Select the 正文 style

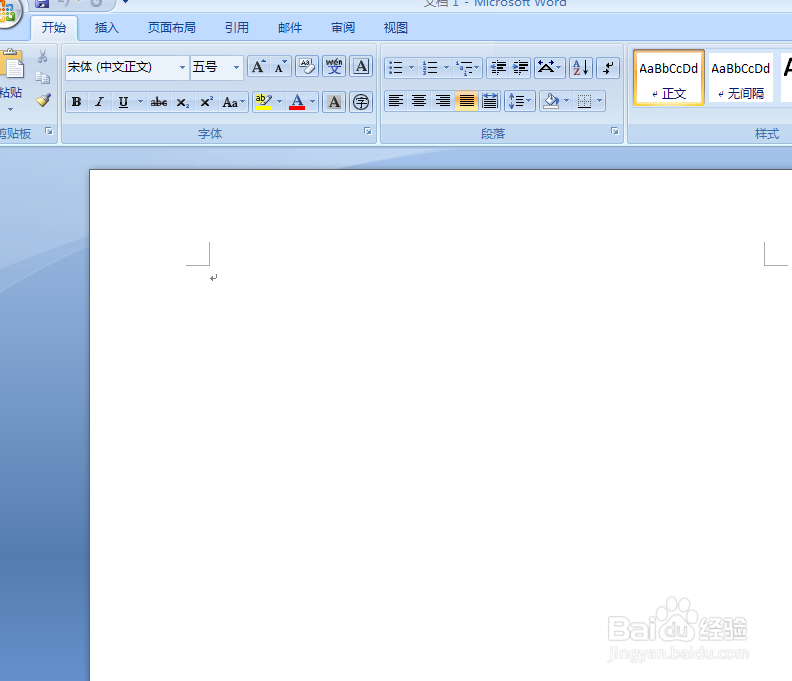click(668, 78)
